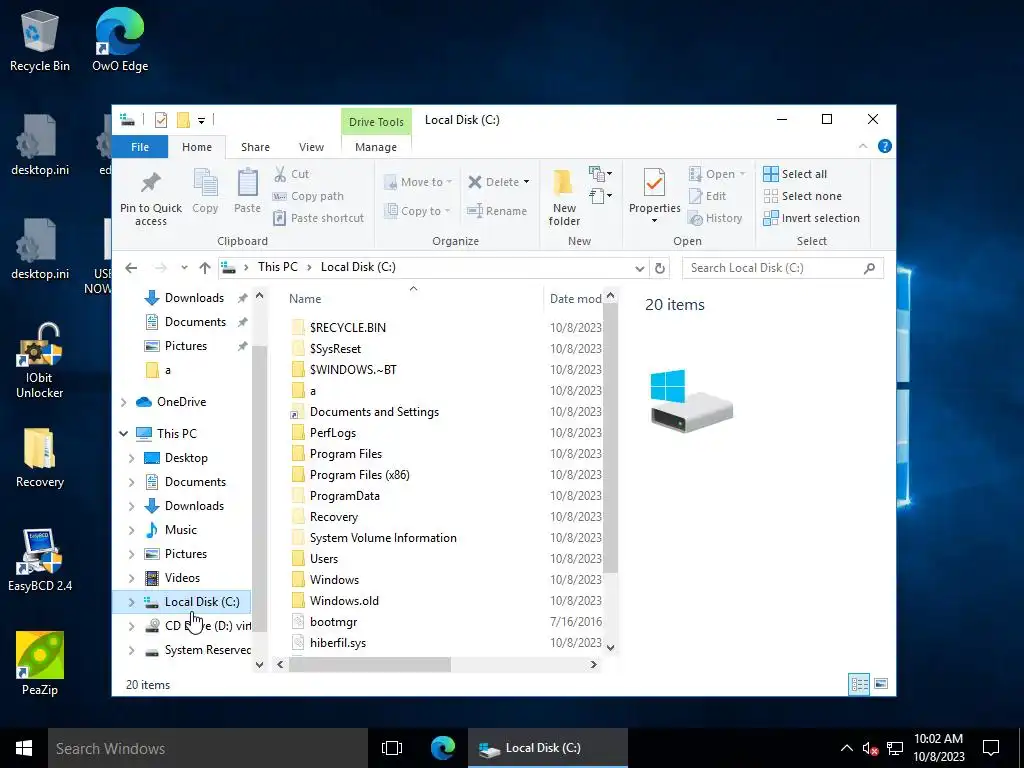
Task: Click Drive Tools contextual tab
Action: (x=376, y=122)
